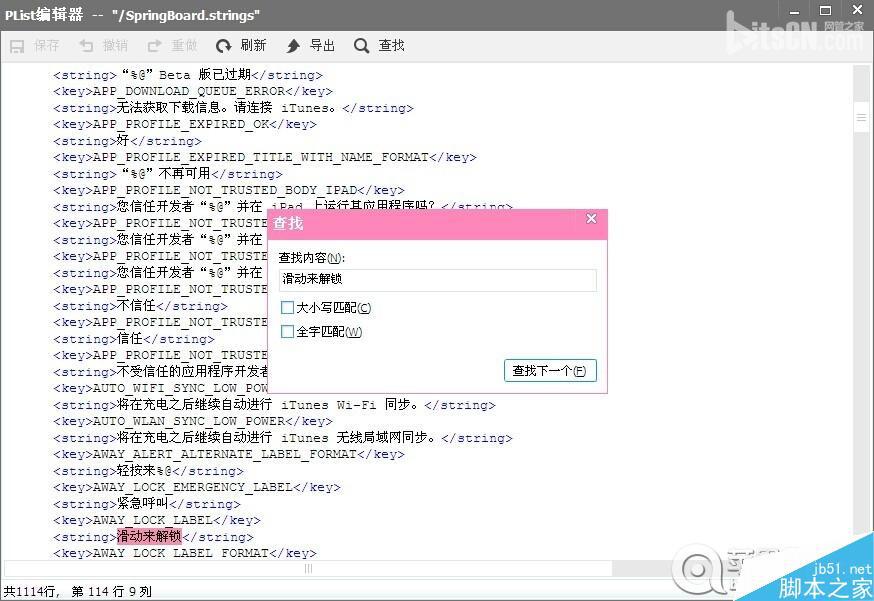Click the 好 string line
This screenshot has width=874, height=601.
coord(127,140)
